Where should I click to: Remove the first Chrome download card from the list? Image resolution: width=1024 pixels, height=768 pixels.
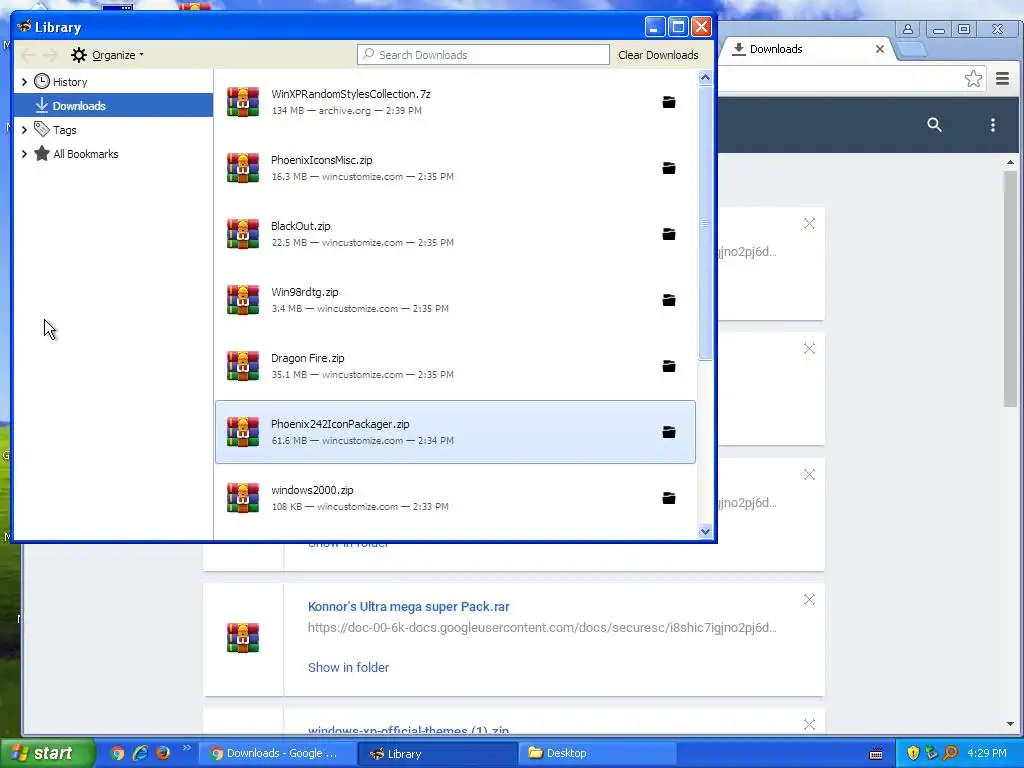[x=809, y=224]
